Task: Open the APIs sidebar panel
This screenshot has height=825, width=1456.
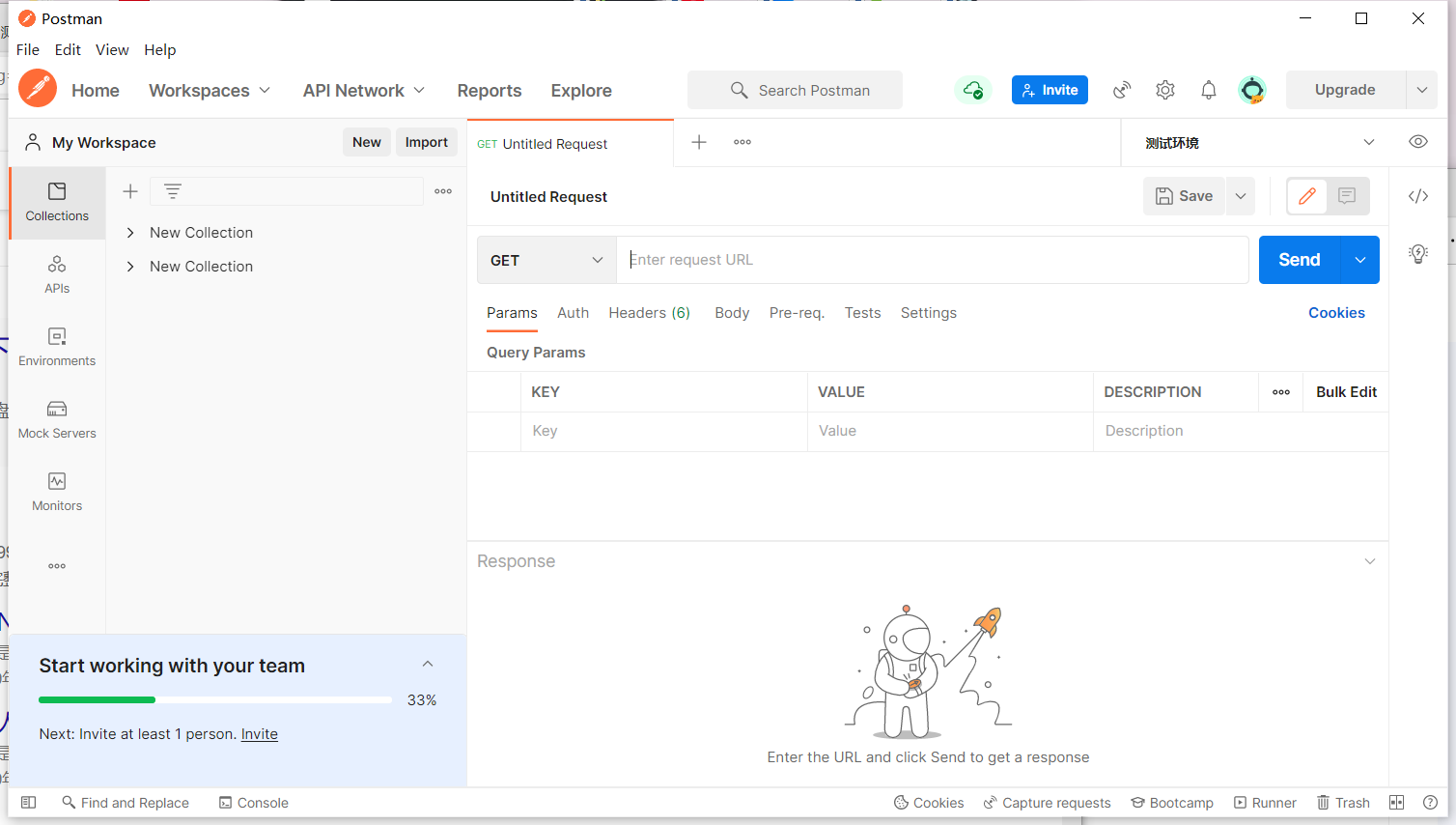Action: (57, 275)
